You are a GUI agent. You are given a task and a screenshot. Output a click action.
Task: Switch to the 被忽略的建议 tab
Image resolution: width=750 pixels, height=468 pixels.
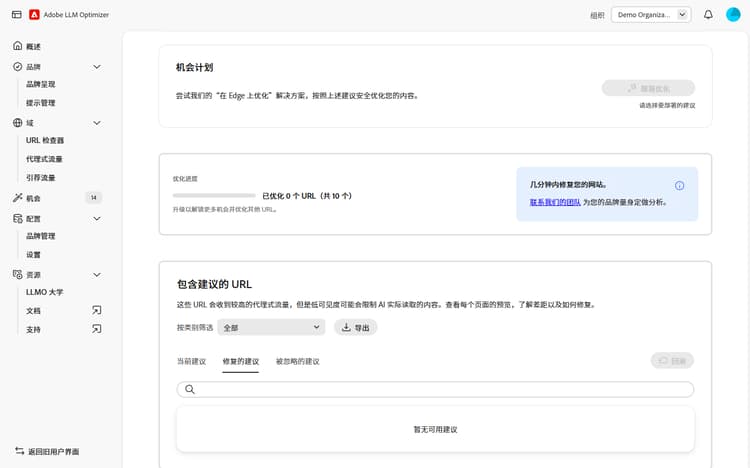[298, 361]
